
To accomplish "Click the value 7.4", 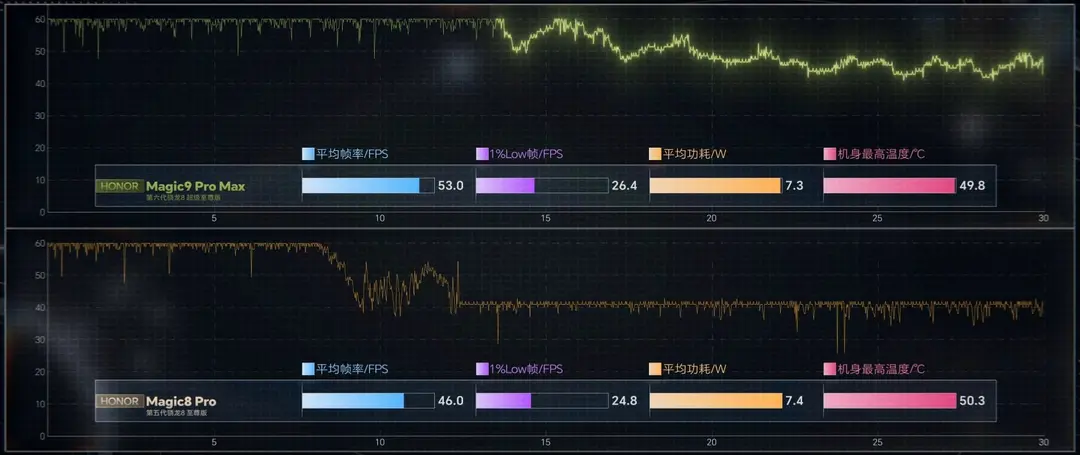I will point(793,401).
